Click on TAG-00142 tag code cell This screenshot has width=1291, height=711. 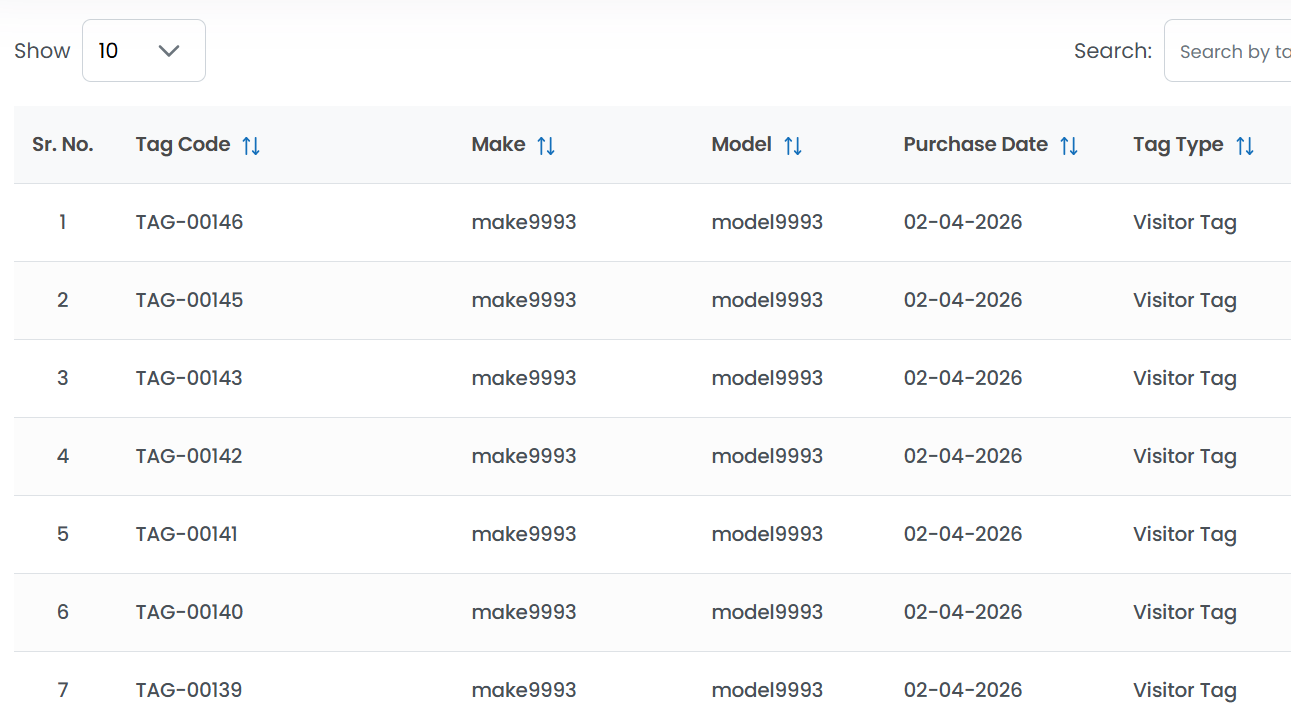[x=189, y=456]
